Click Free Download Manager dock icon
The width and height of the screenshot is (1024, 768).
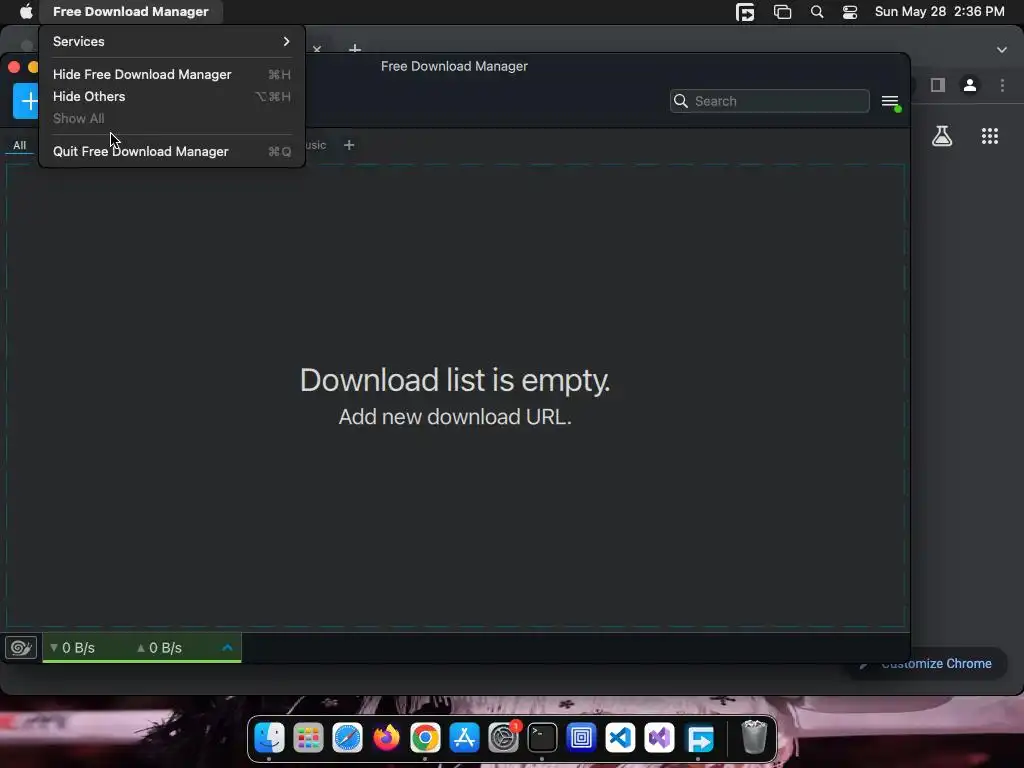[x=699, y=738]
